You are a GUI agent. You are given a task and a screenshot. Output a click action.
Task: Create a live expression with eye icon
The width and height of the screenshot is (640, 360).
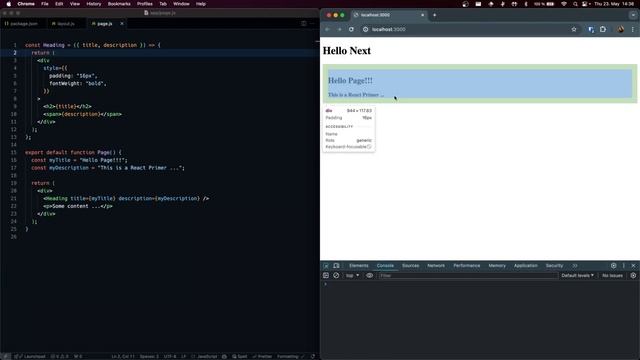pos(369,276)
